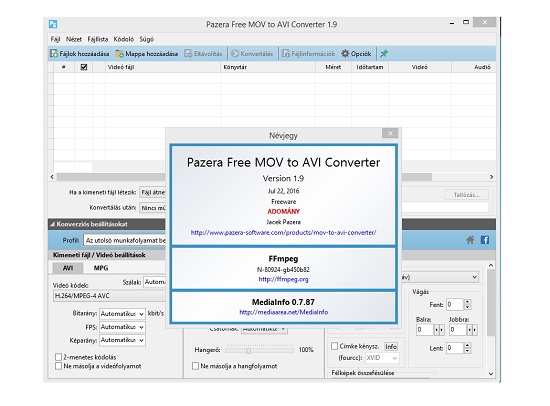
Task: Click the red ADOMÁNY donation link
Action: pos(283,212)
